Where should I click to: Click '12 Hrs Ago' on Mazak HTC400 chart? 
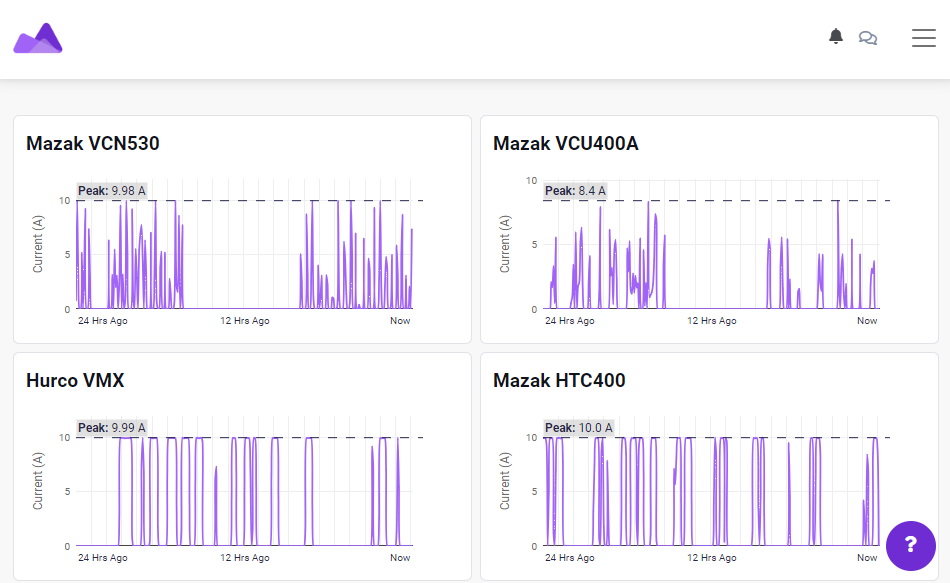tap(711, 558)
